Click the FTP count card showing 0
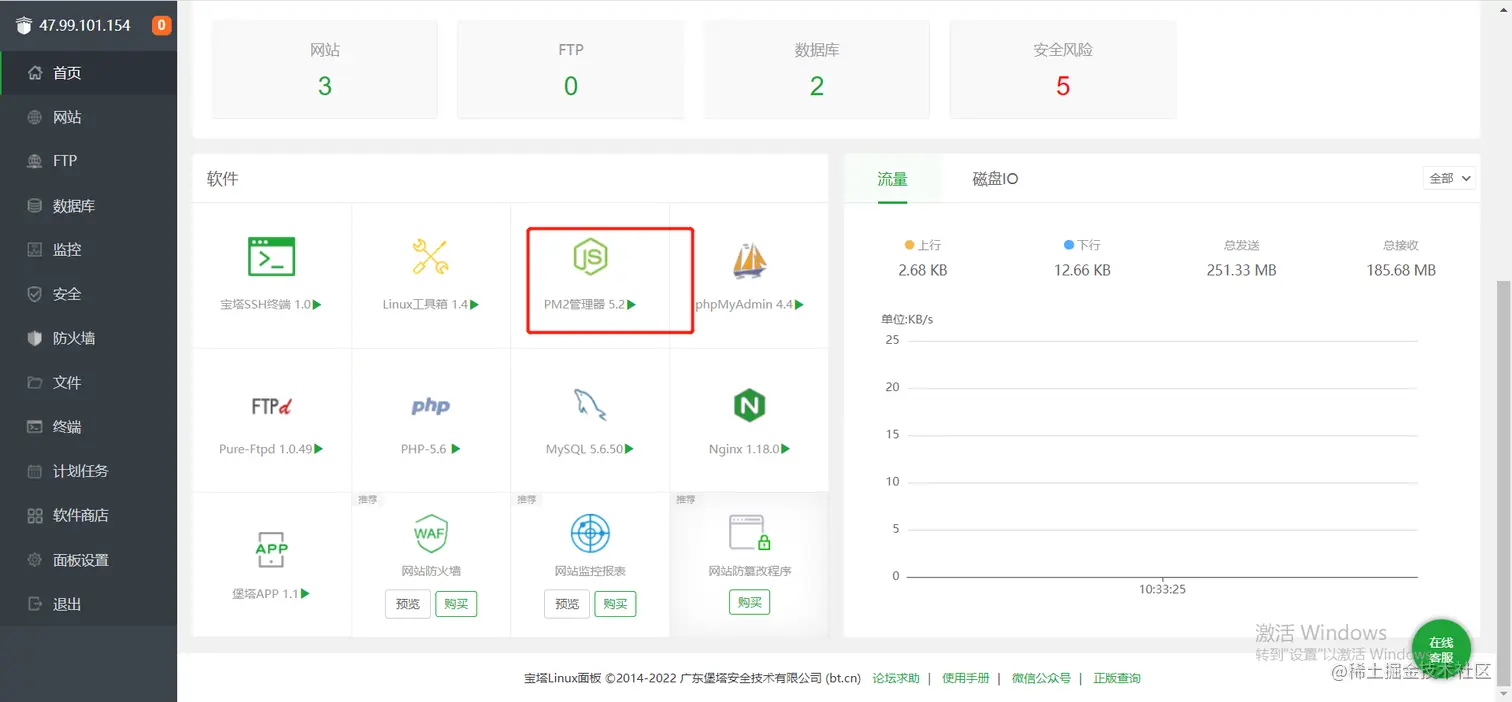The height and width of the screenshot is (702, 1512). [571, 69]
